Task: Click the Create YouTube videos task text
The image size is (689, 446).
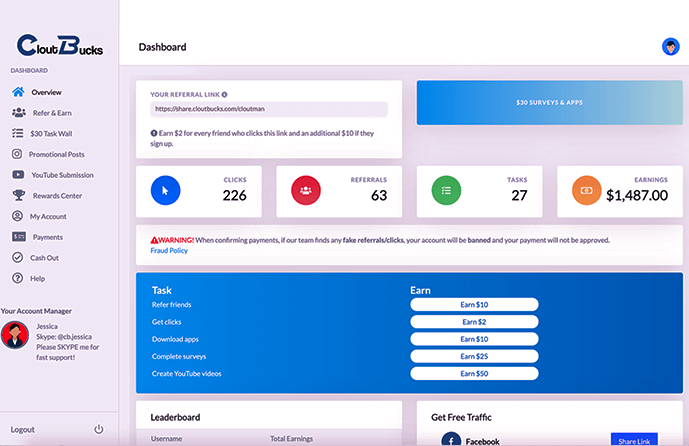Action: coord(187,373)
